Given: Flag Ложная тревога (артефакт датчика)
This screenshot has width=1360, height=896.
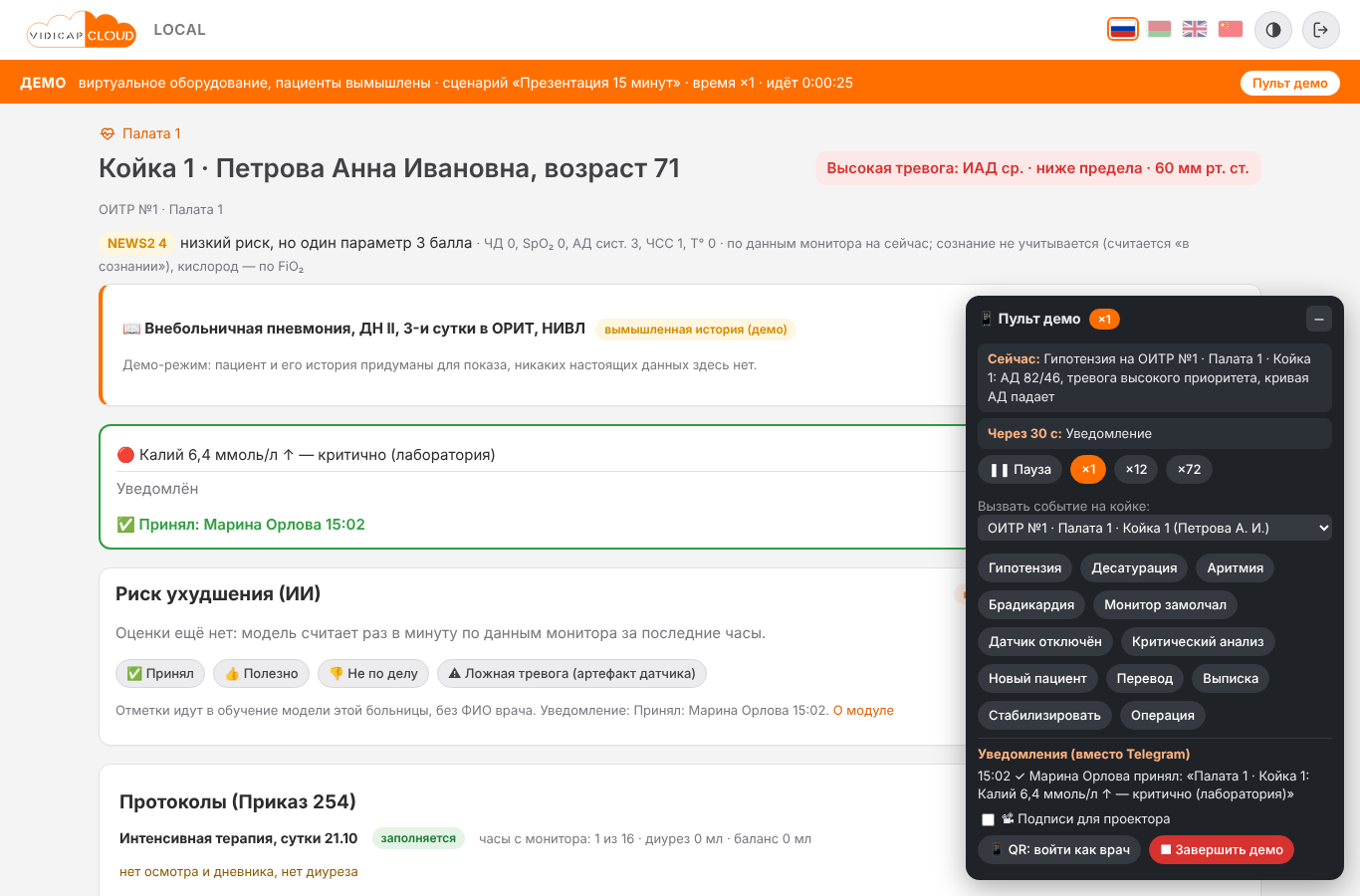Looking at the screenshot, I should pyautogui.click(x=572, y=674).
